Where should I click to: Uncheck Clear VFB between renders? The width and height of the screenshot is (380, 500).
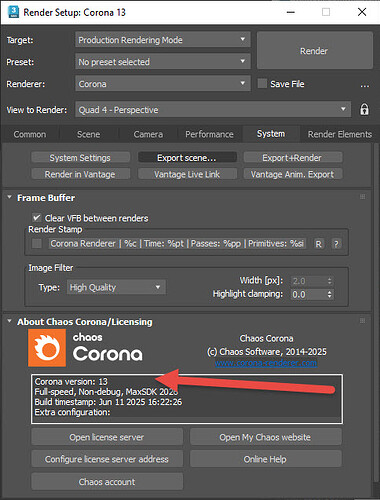(36, 218)
